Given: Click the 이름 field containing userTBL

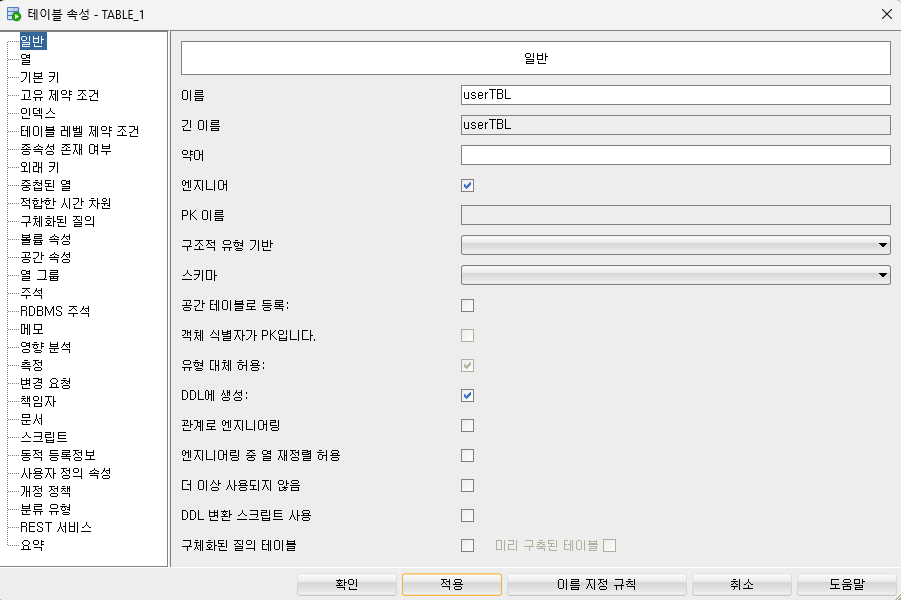Looking at the screenshot, I should tap(675, 95).
